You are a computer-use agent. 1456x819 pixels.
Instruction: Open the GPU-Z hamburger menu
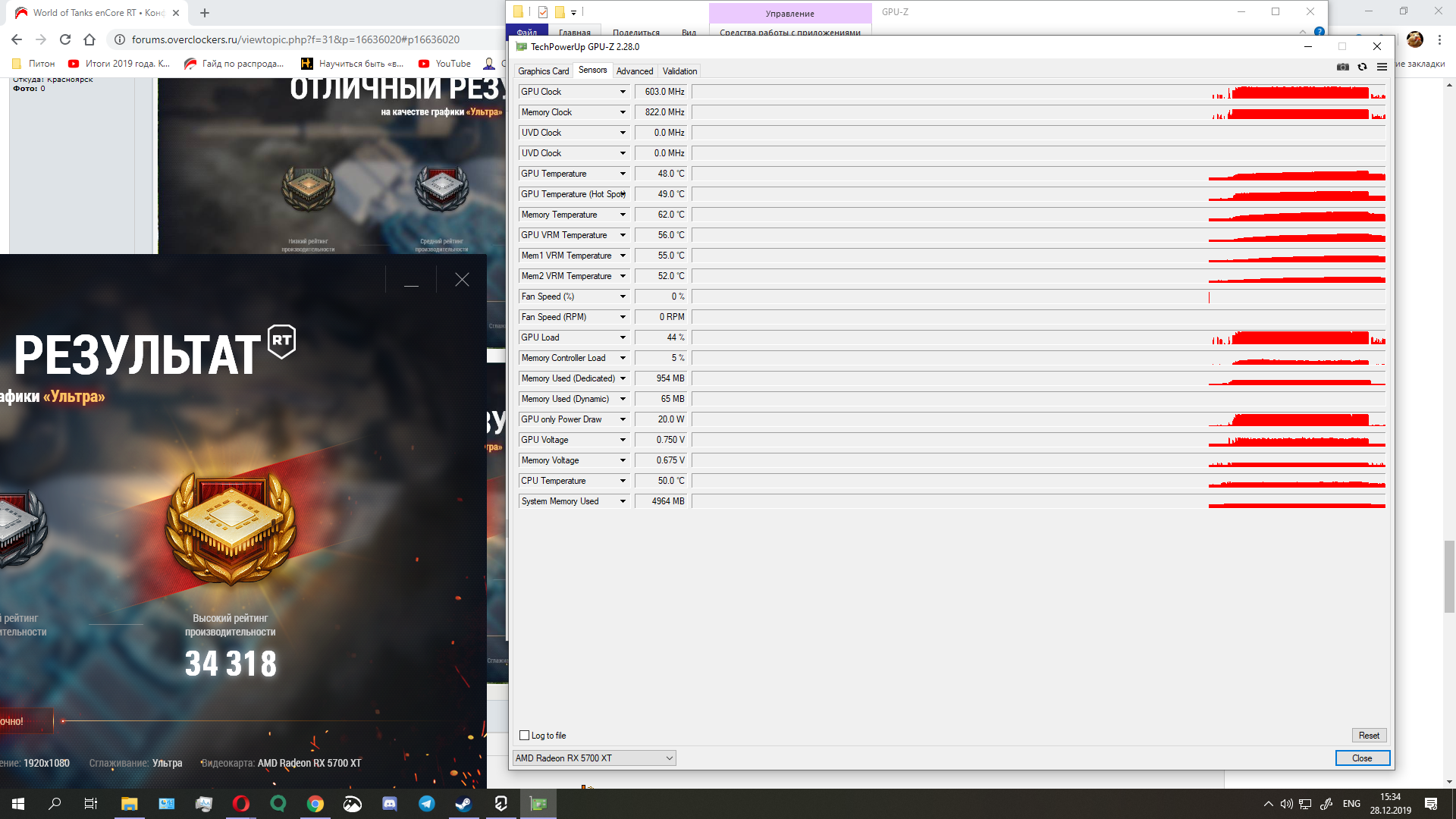[1382, 67]
